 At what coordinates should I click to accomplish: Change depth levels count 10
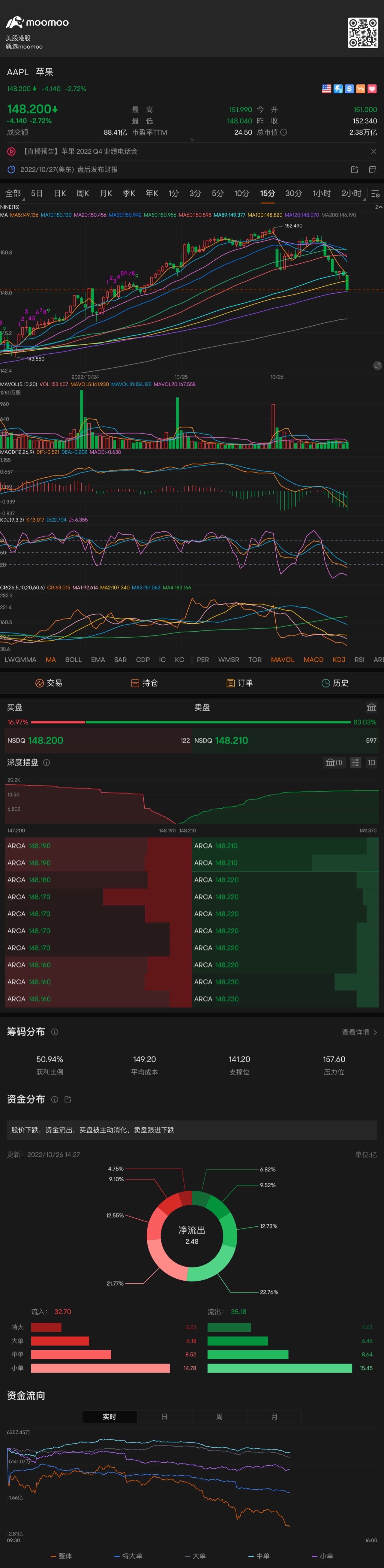point(371,763)
